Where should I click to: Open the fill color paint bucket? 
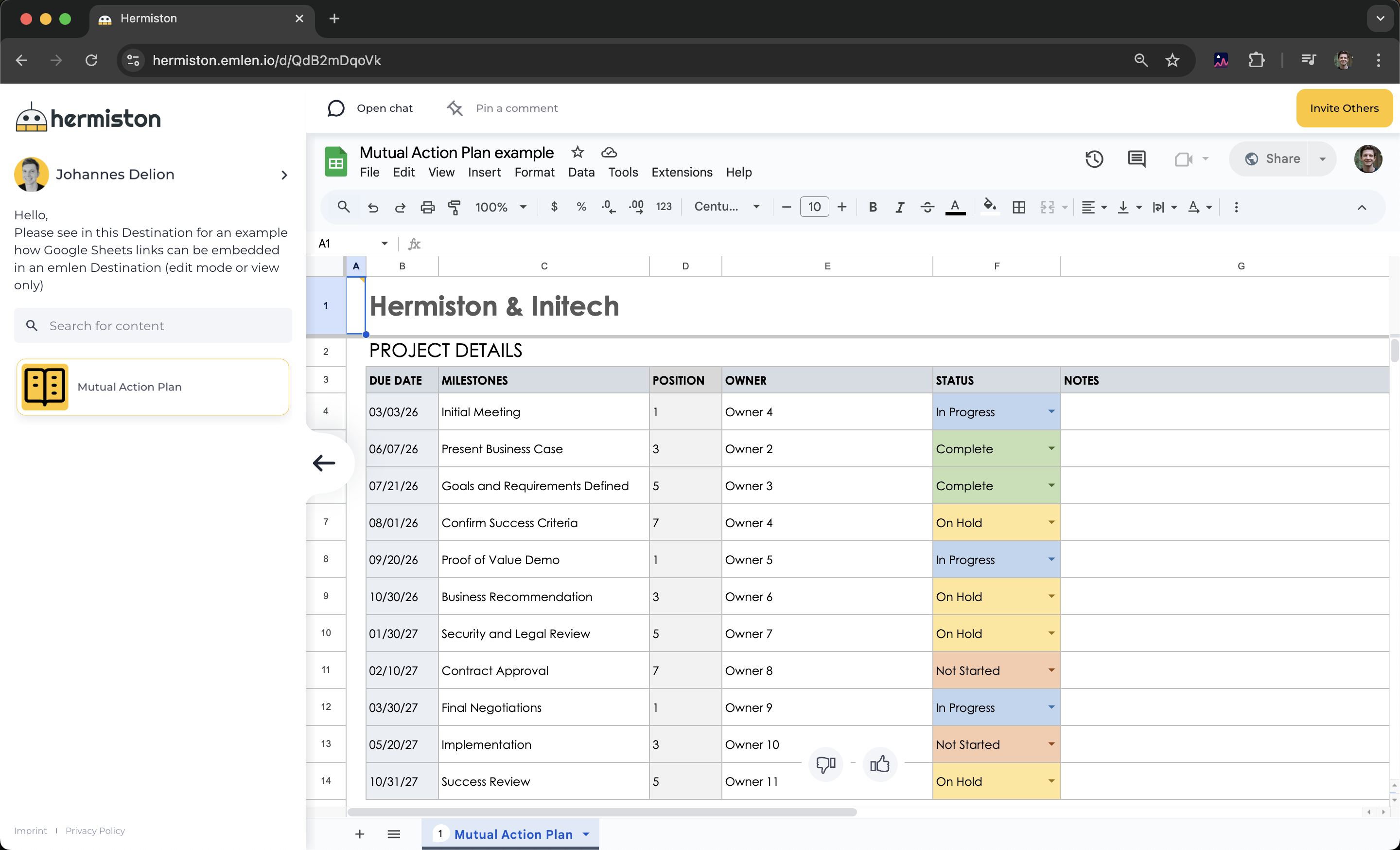pyautogui.click(x=989, y=206)
